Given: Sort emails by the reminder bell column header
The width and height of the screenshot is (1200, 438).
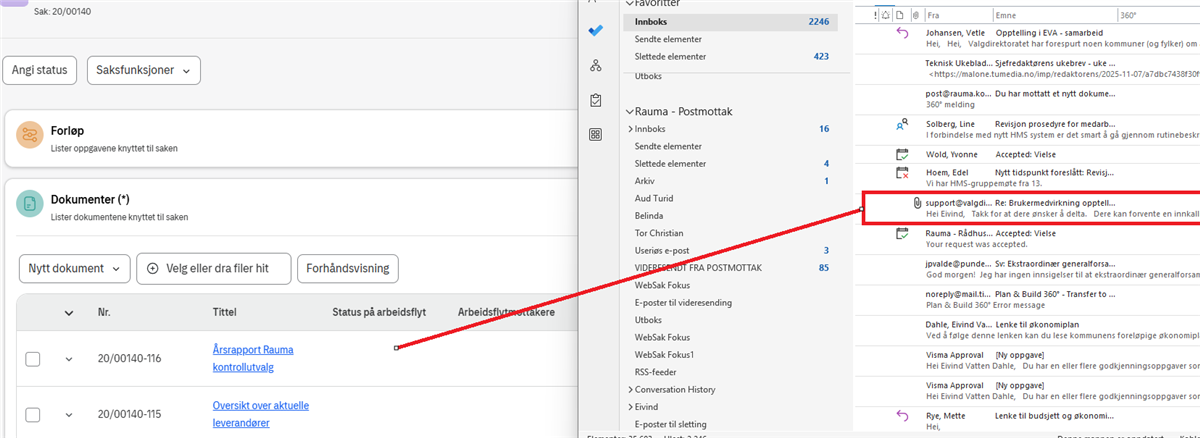Looking at the screenshot, I should 885,16.
